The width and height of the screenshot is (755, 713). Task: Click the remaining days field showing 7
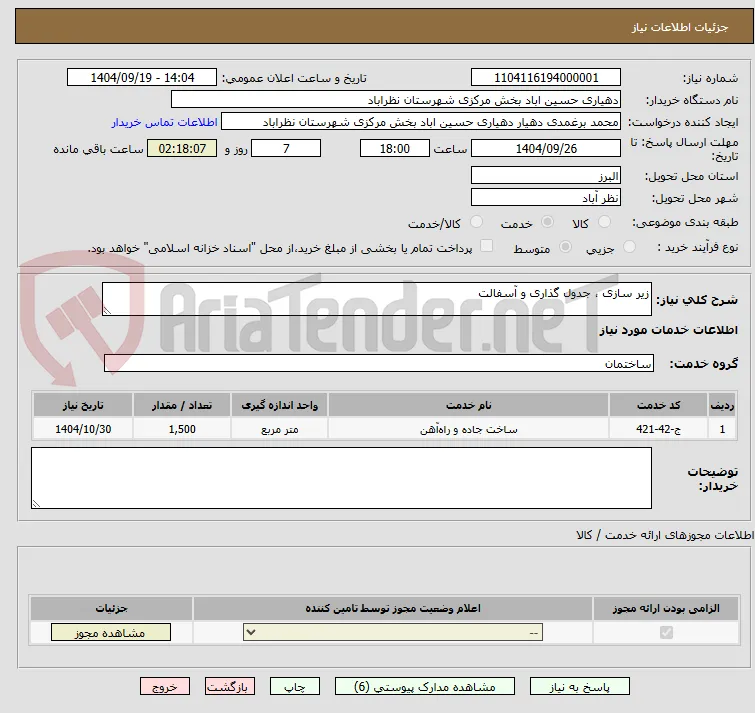(286, 149)
